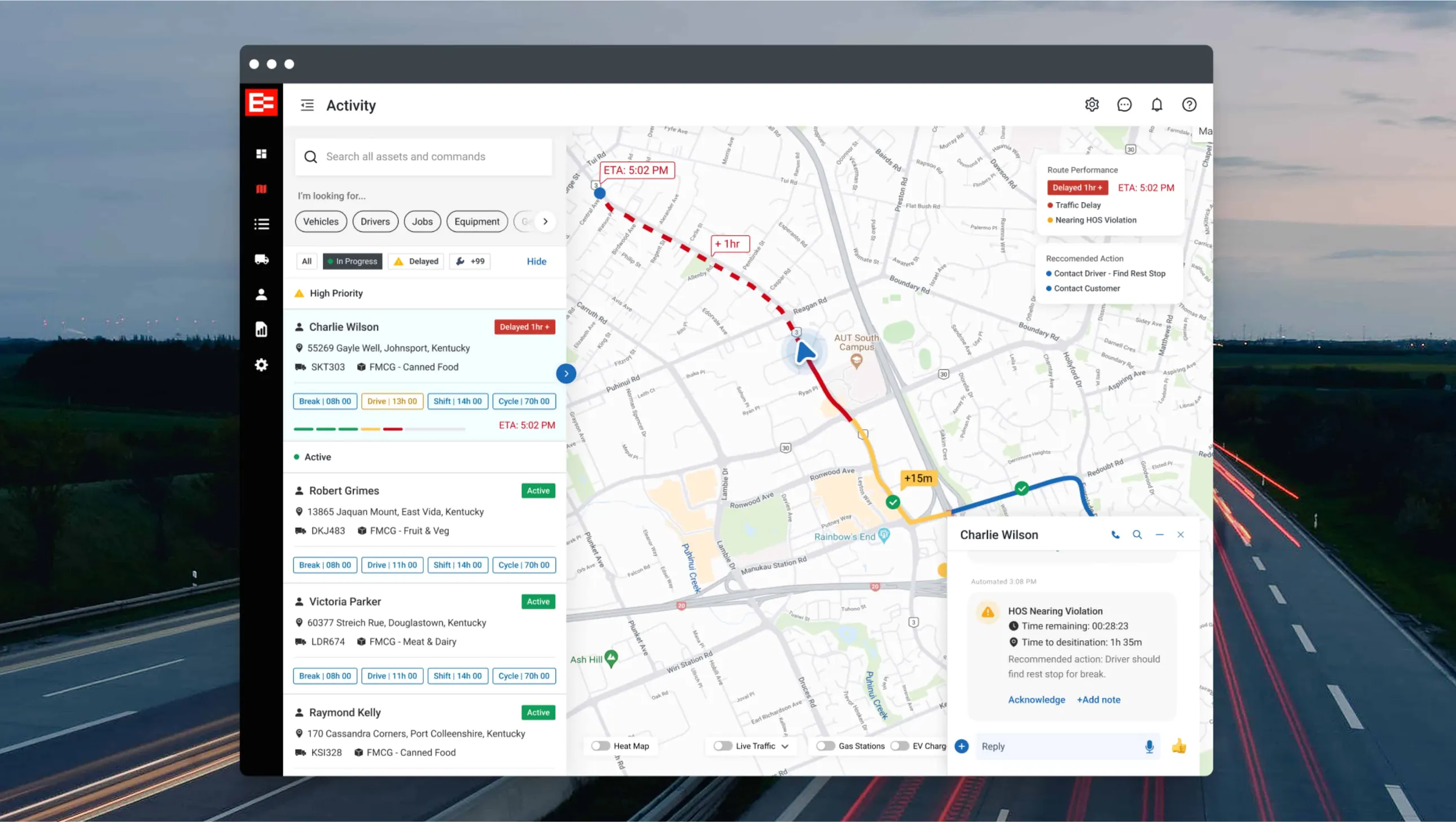This screenshot has height=822, width=1456.
Task: Click the microphone icon in Reply field
Action: point(1149,747)
